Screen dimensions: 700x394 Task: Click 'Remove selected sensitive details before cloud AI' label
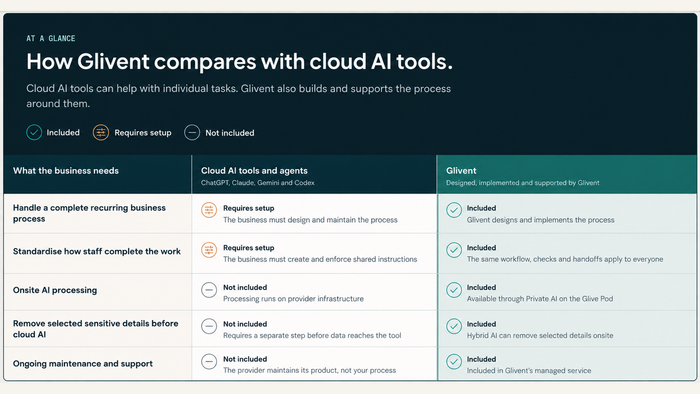(x=96, y=329)
